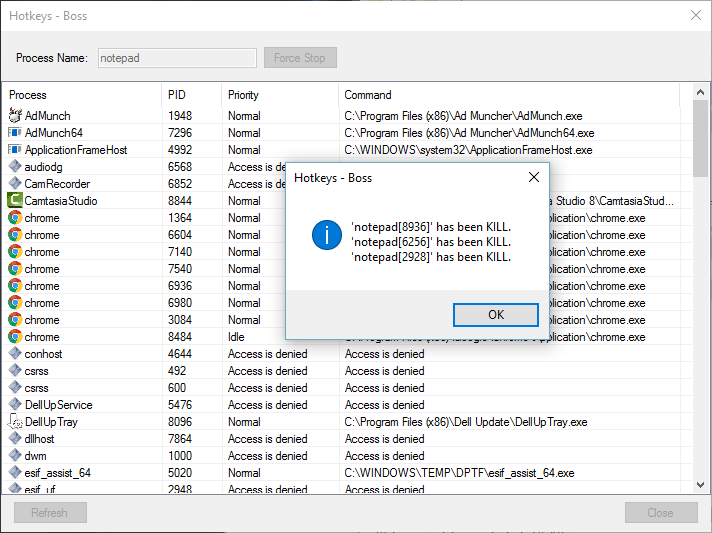Click Chrome icon for PID 6980
This screenshot has height=533, width=712.
click(x=15, y=302)
